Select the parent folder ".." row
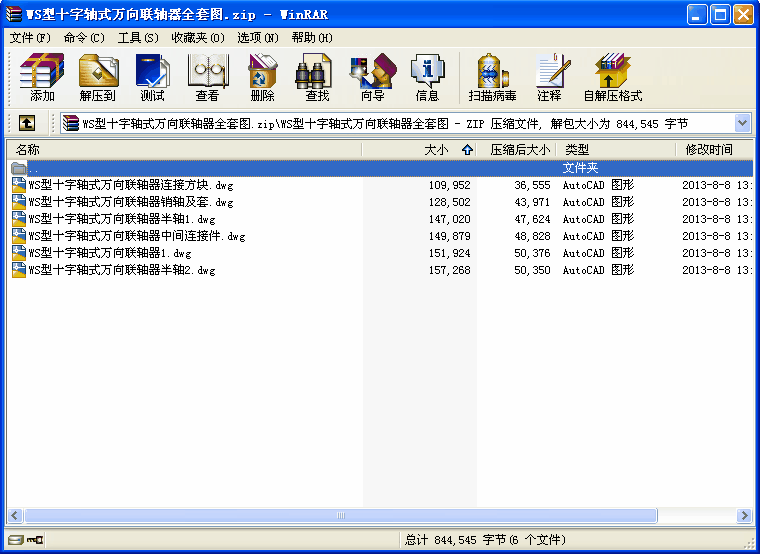The image size is (760, 554). click(34, 168)
